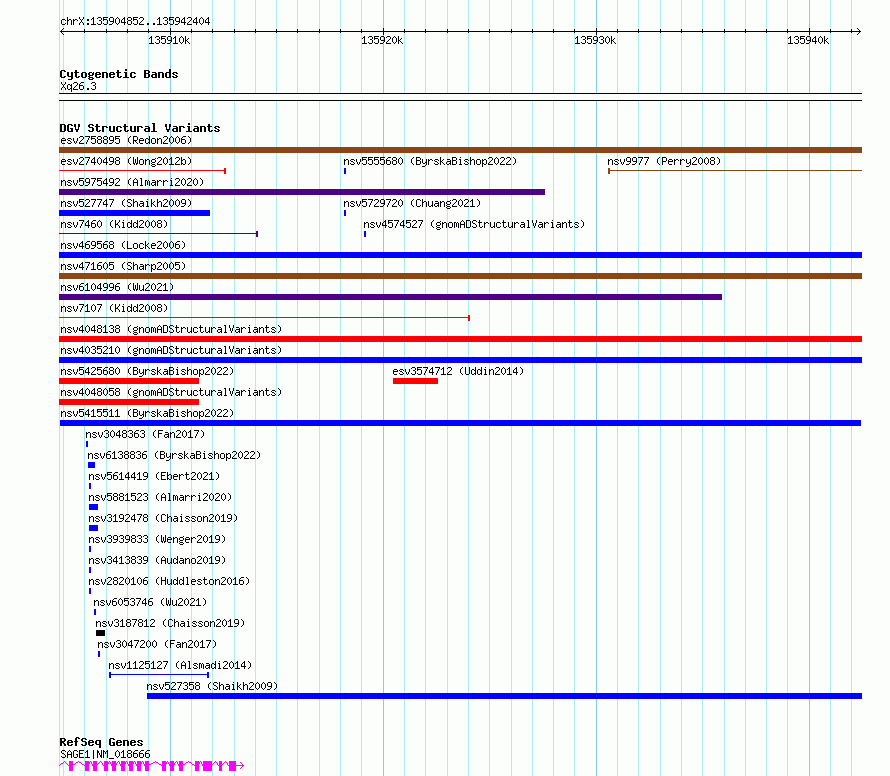890x776 pixels.
Task: Click the brown esv2758895 variant bar
Action: [x=460, y=150]
